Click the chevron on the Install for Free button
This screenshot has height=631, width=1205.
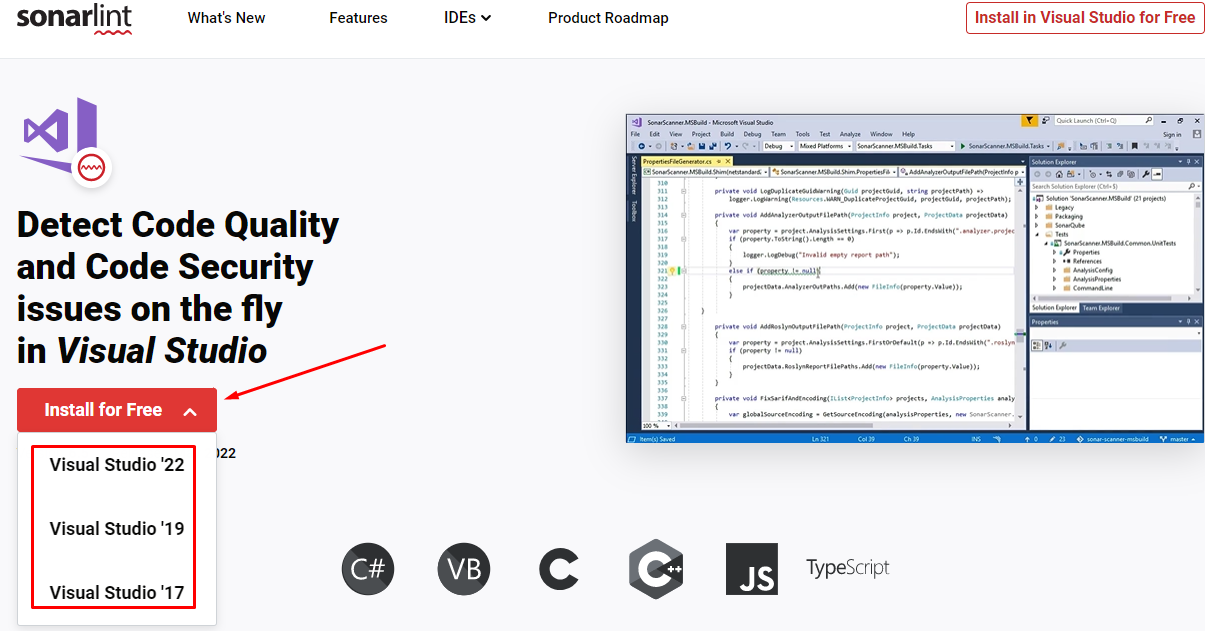coord(188,409)
